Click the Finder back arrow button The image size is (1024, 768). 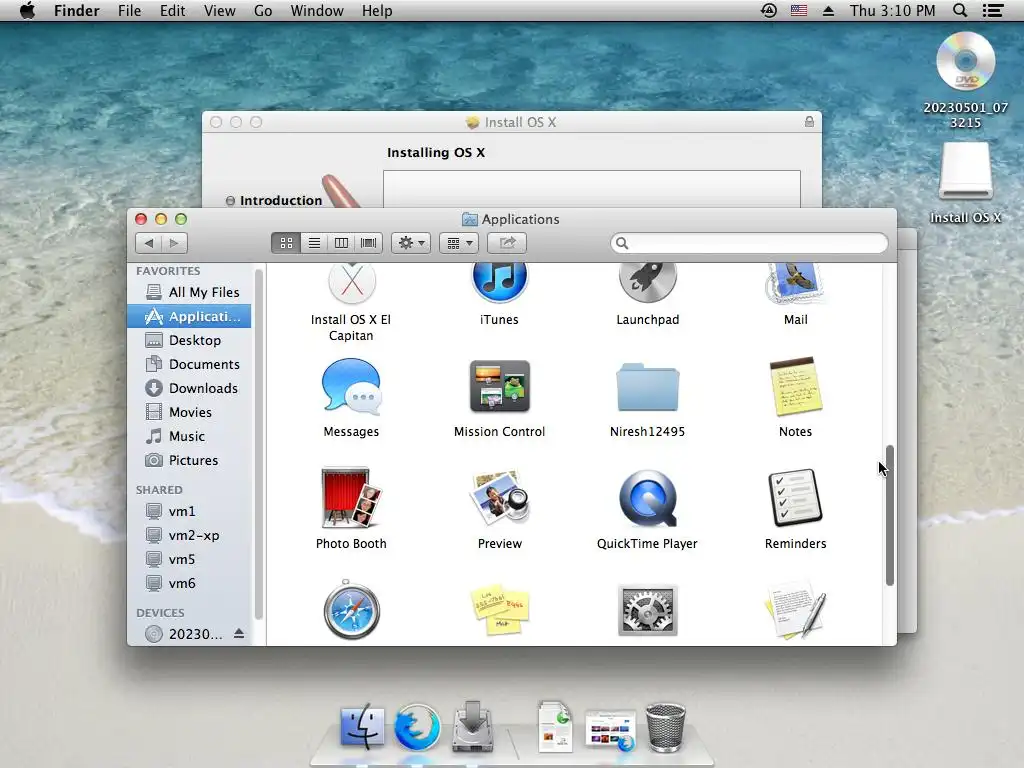(149, 243)
